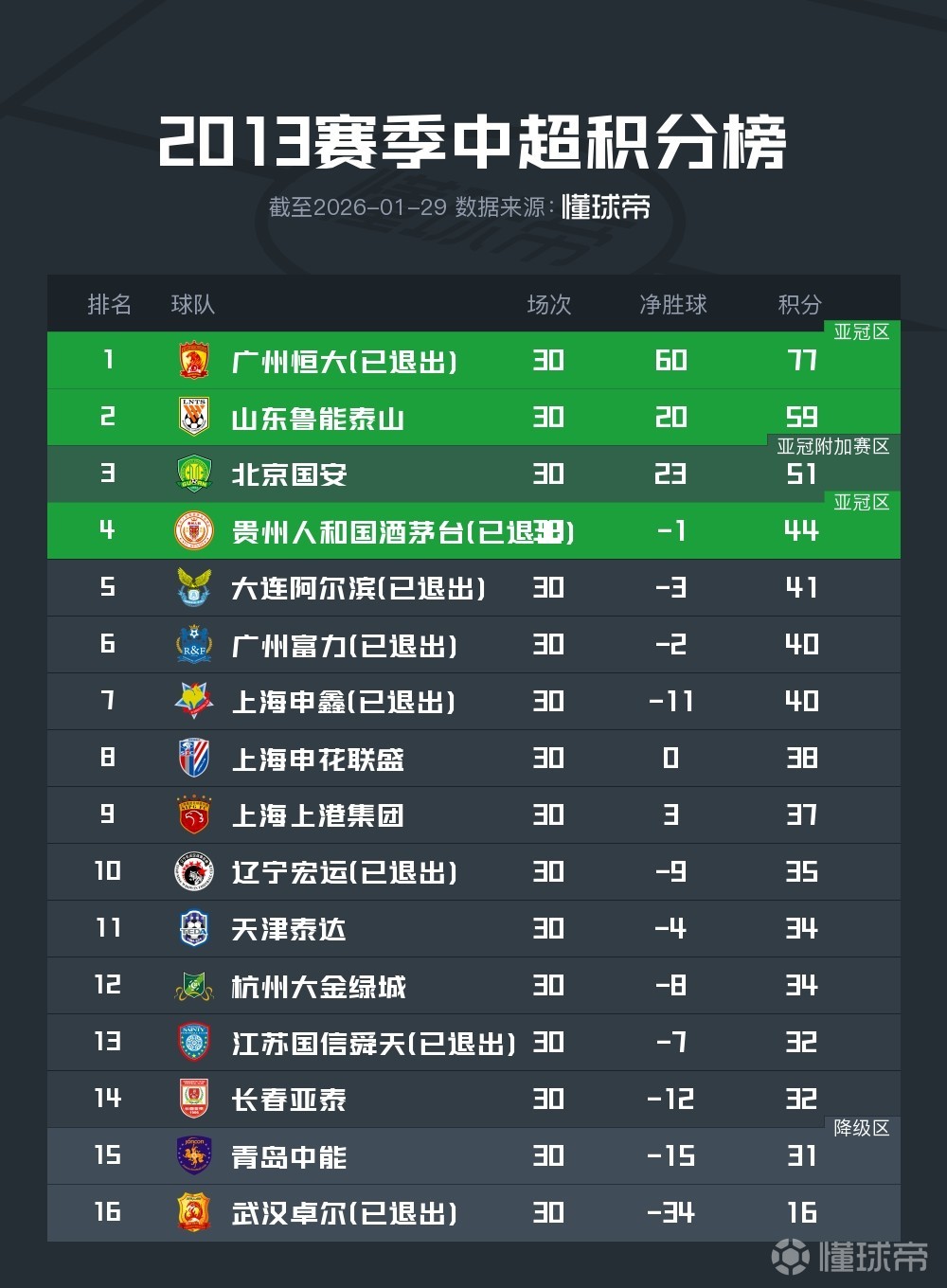Select the 积分 column header

(799, 304)
